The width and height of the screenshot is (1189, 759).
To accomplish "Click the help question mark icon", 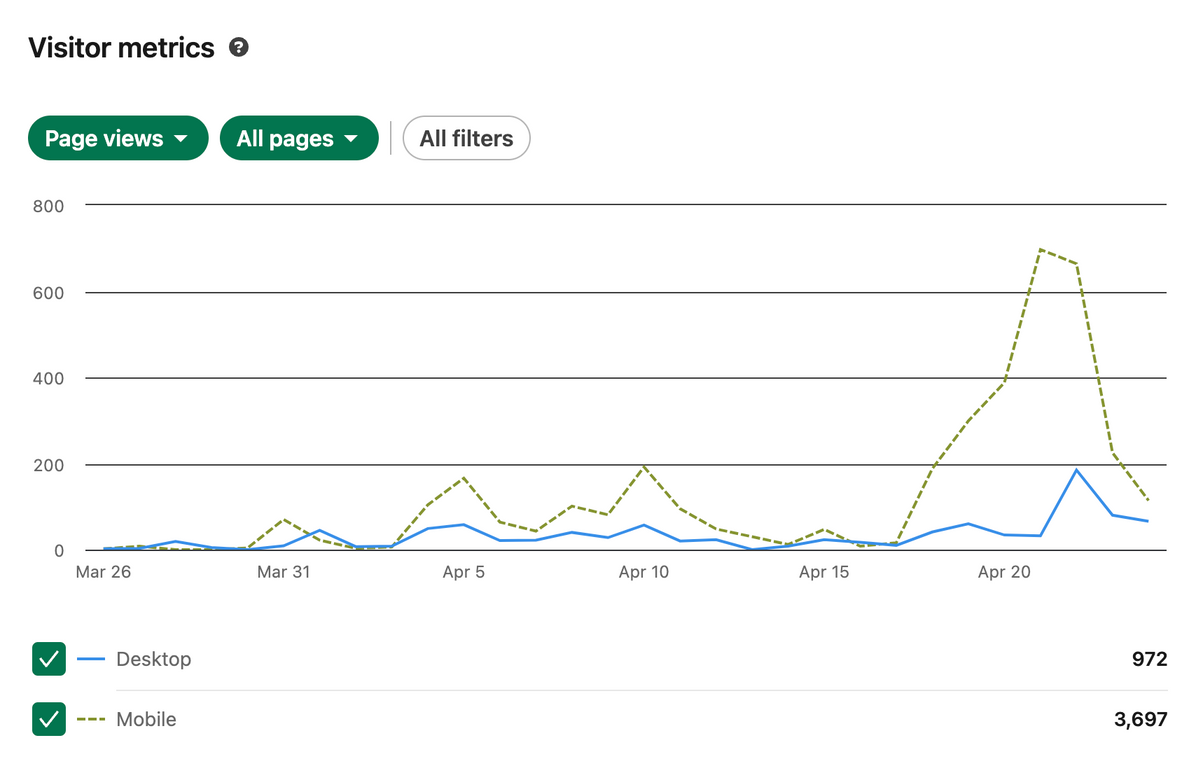I will (x=238, y=47).
